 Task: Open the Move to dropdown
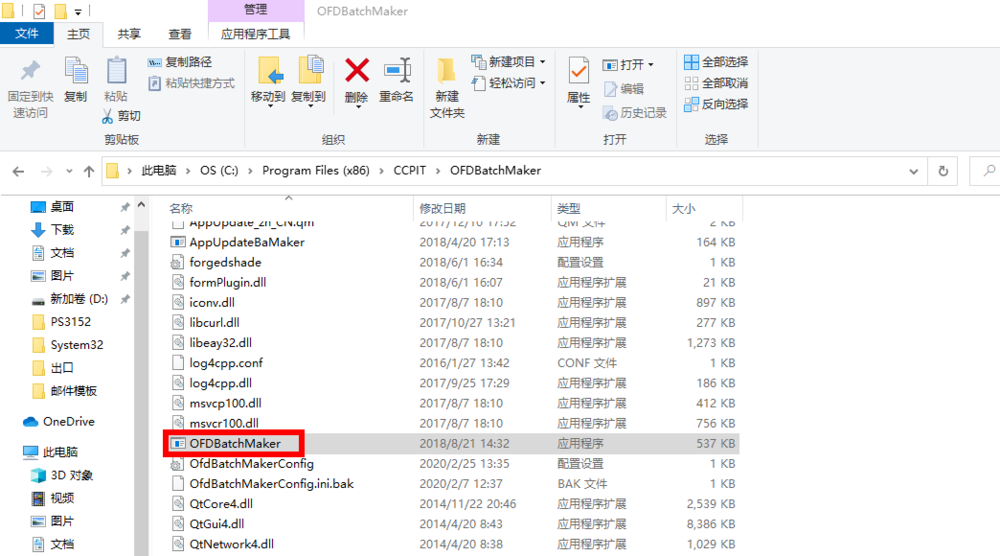click(x=268, y=97)
